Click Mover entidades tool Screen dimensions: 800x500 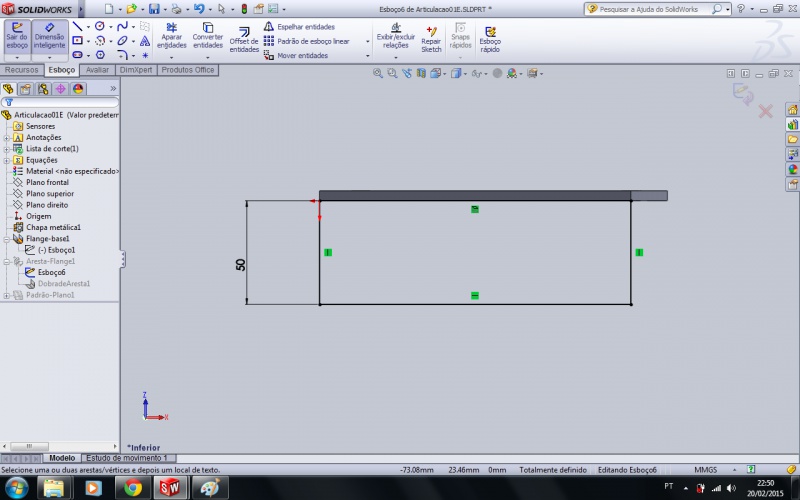[x=295, y=55]
